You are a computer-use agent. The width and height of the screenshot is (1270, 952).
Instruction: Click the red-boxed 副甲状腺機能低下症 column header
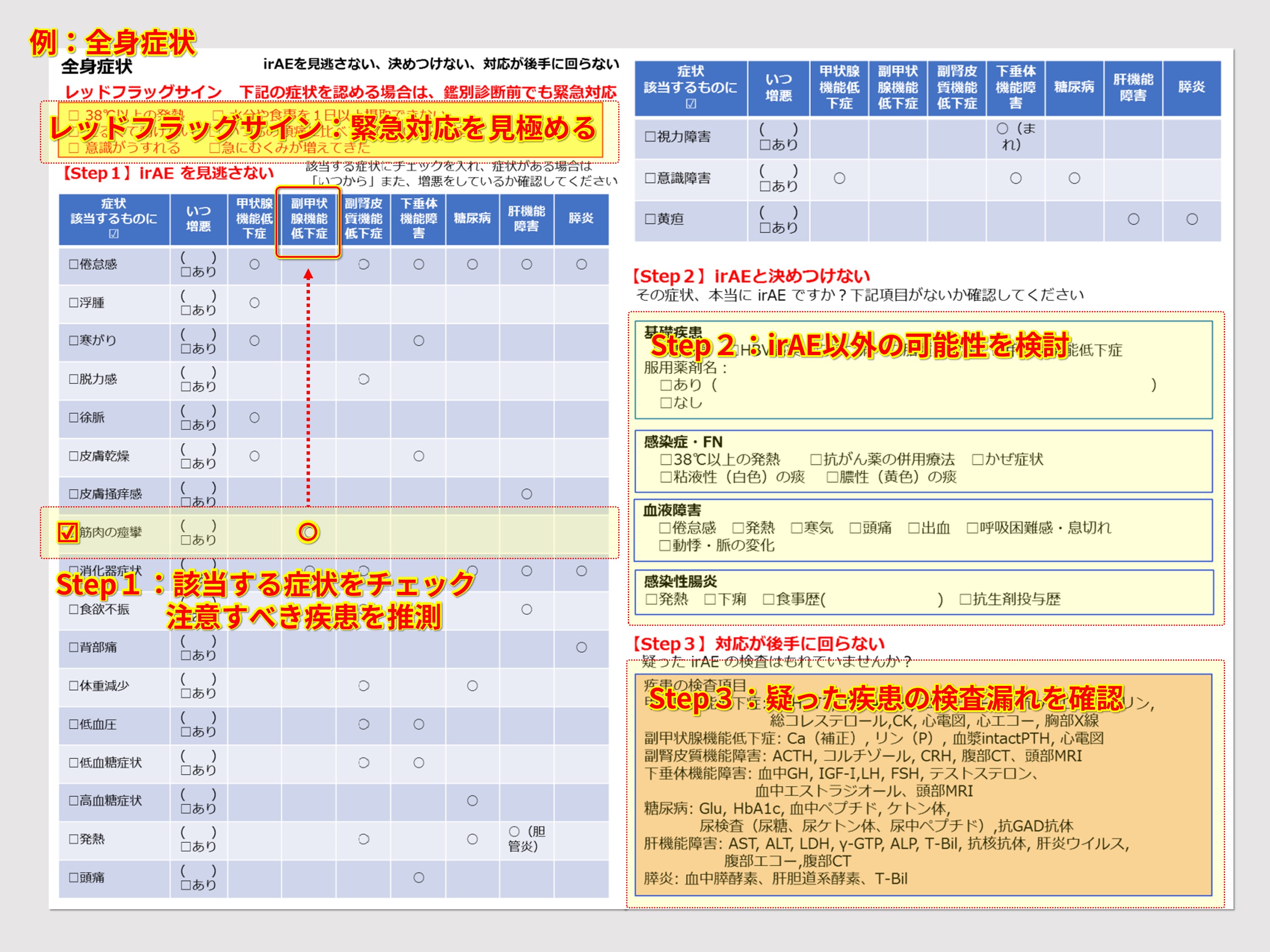[308, 219]
